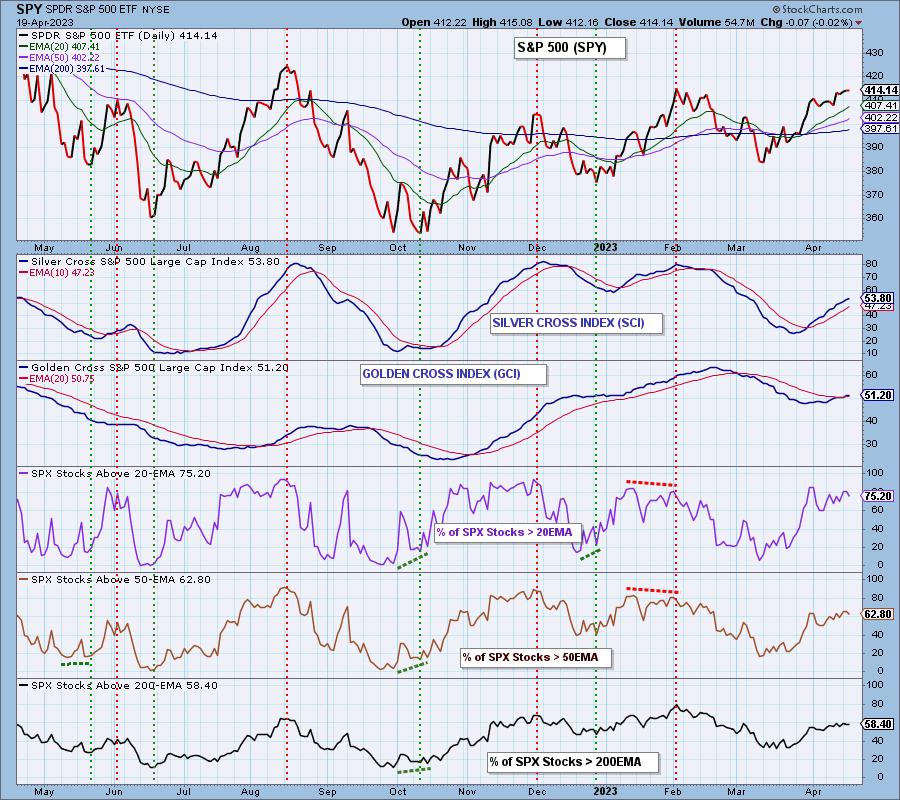Click the 75.20 value tag on right axis
This screenshot has height=800, width=900.
878,496
